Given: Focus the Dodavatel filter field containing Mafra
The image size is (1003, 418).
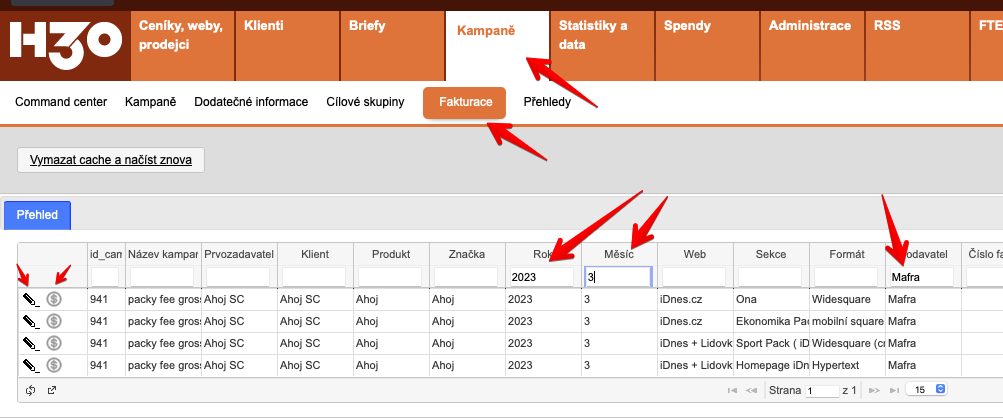Looking at the screenshot, I should pos(921,276).
